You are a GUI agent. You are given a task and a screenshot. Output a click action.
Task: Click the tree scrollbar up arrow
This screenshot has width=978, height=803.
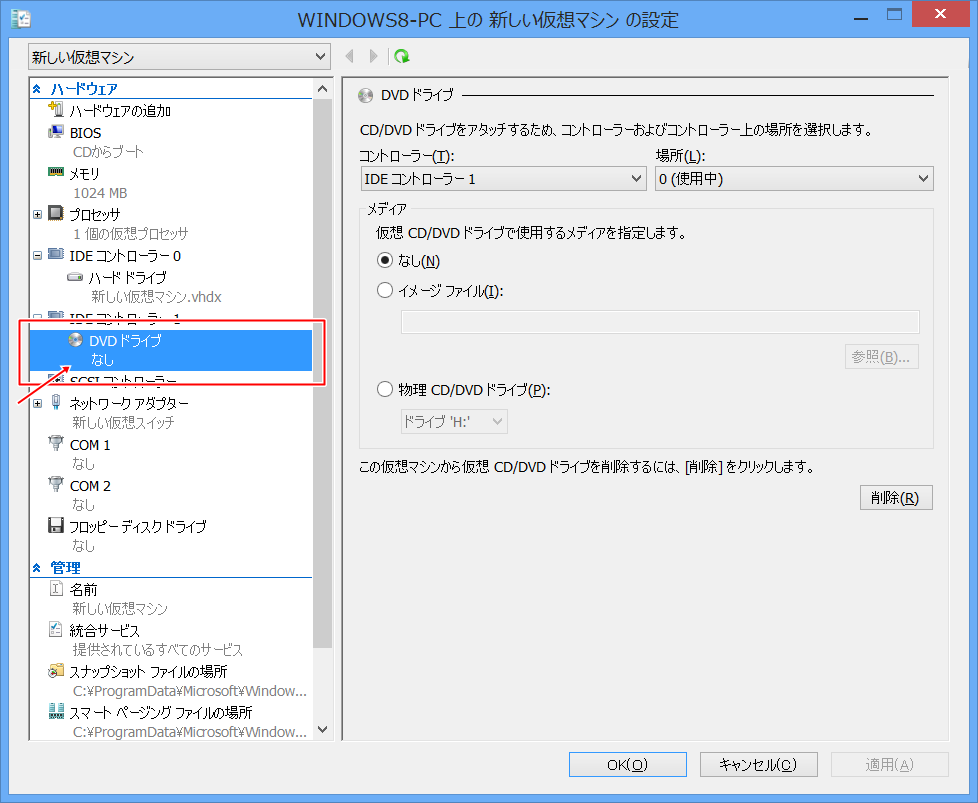(x=322, y=89)
